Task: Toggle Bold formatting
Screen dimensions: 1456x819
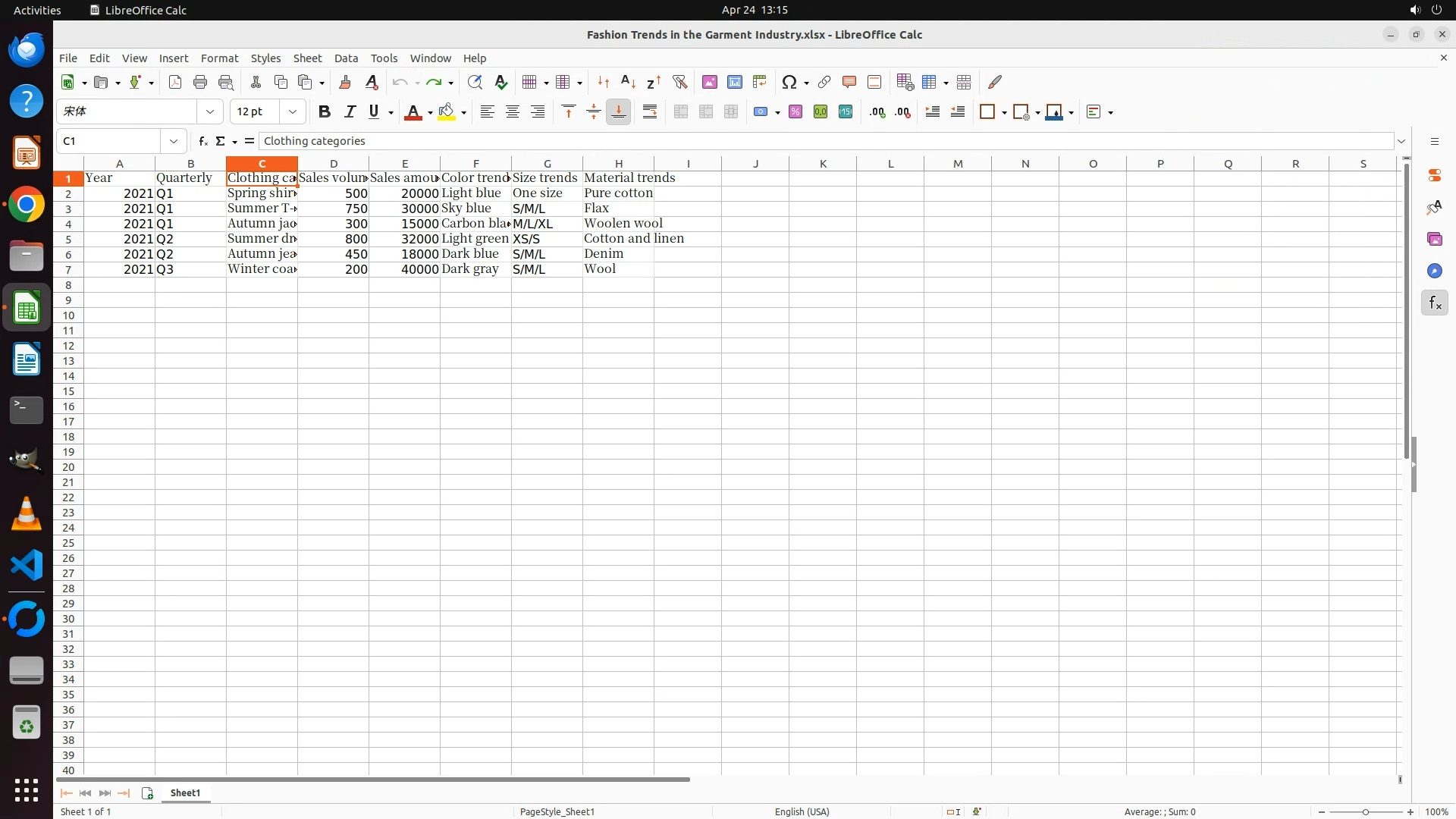Action: (x=325, y=112)
